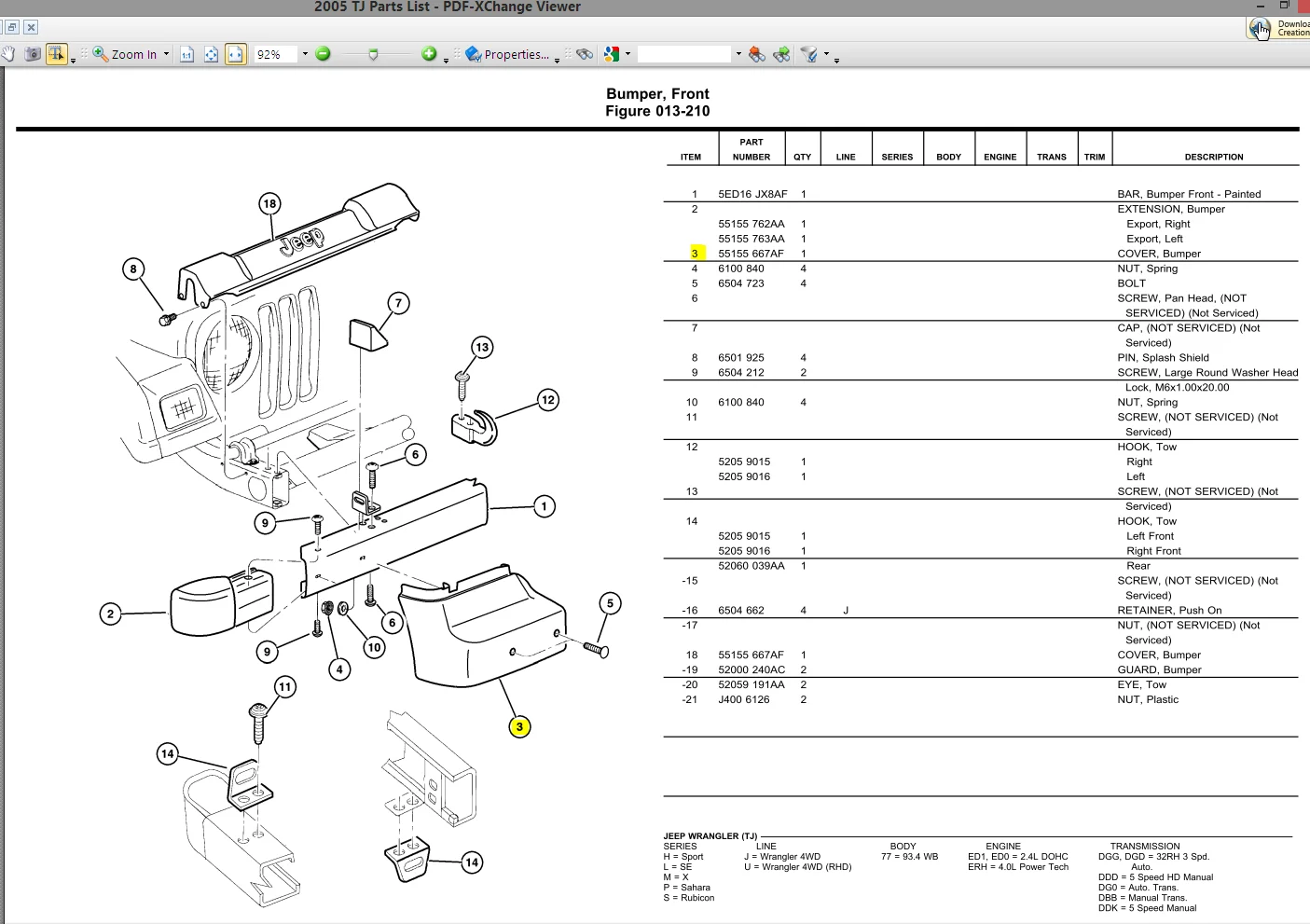This screenshot has width=1310, height=924.
Task: Click 'RETAINER, Push On' description
Action: 1169,611
